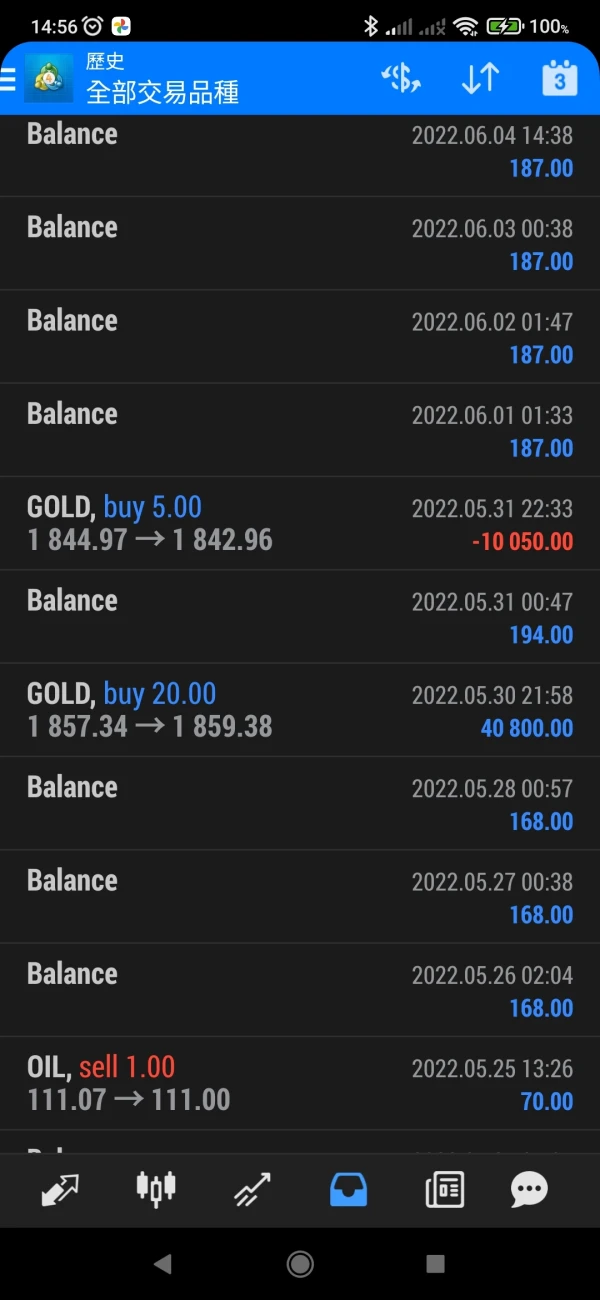Select Balance entry dated 2022.06.04 14:38
This screenshot has width=600, height=1300.
tap(300, 150)
